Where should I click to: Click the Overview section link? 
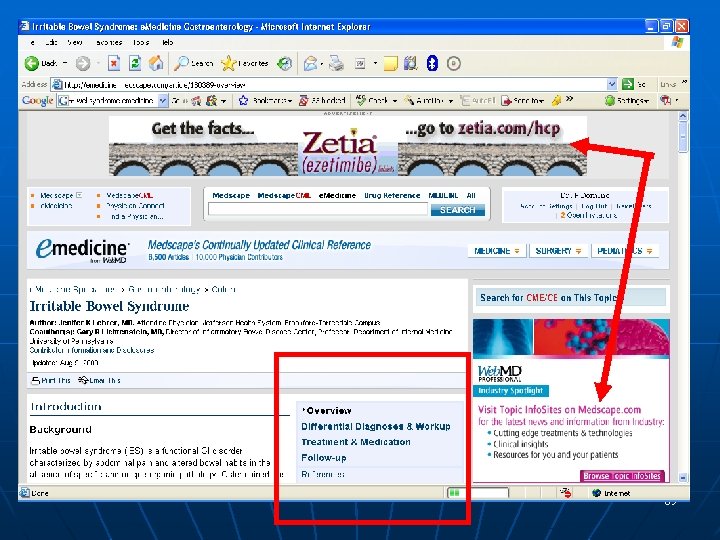327,411
